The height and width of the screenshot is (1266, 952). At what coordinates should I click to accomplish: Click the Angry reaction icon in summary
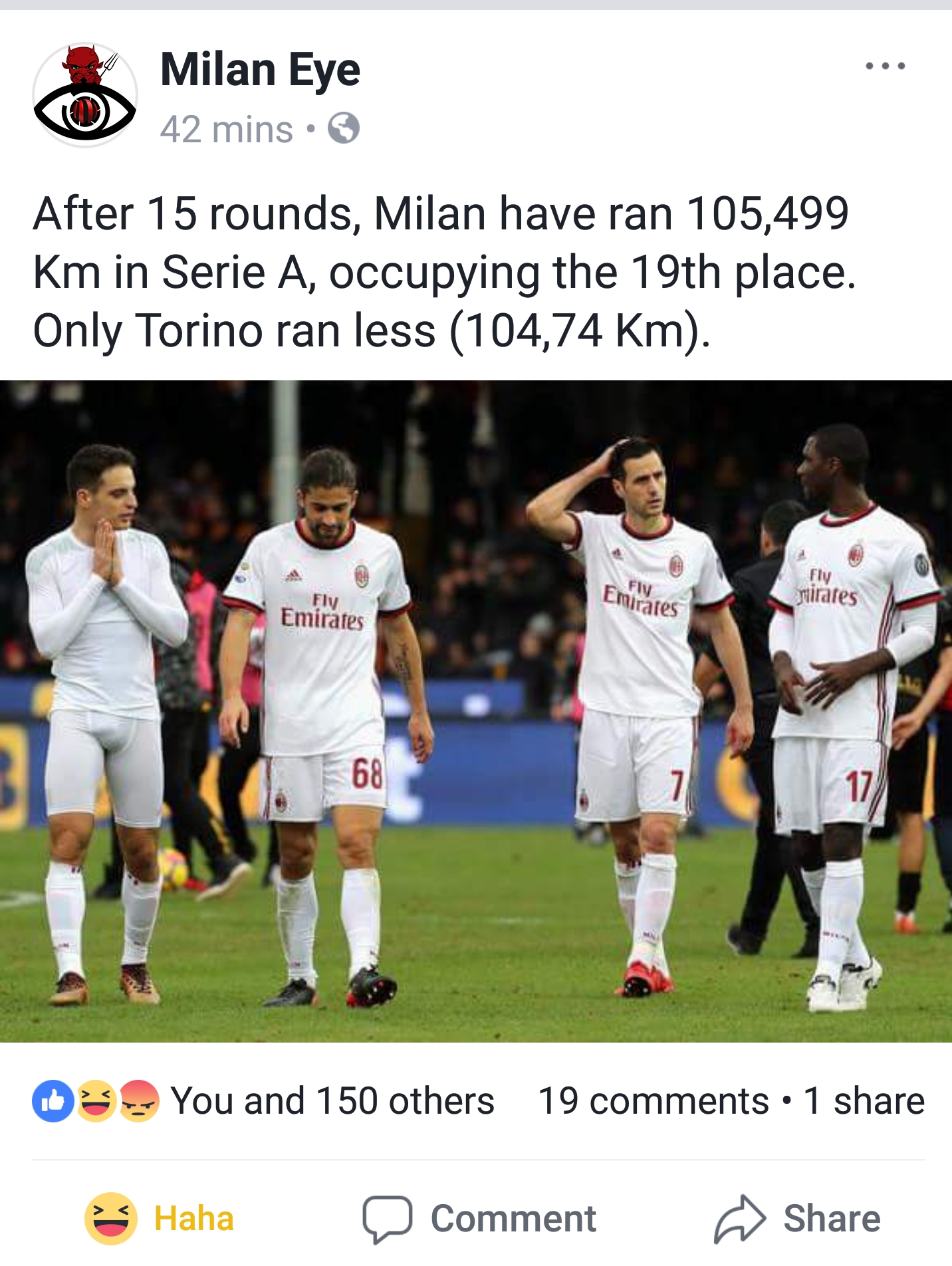[138, 1101]
